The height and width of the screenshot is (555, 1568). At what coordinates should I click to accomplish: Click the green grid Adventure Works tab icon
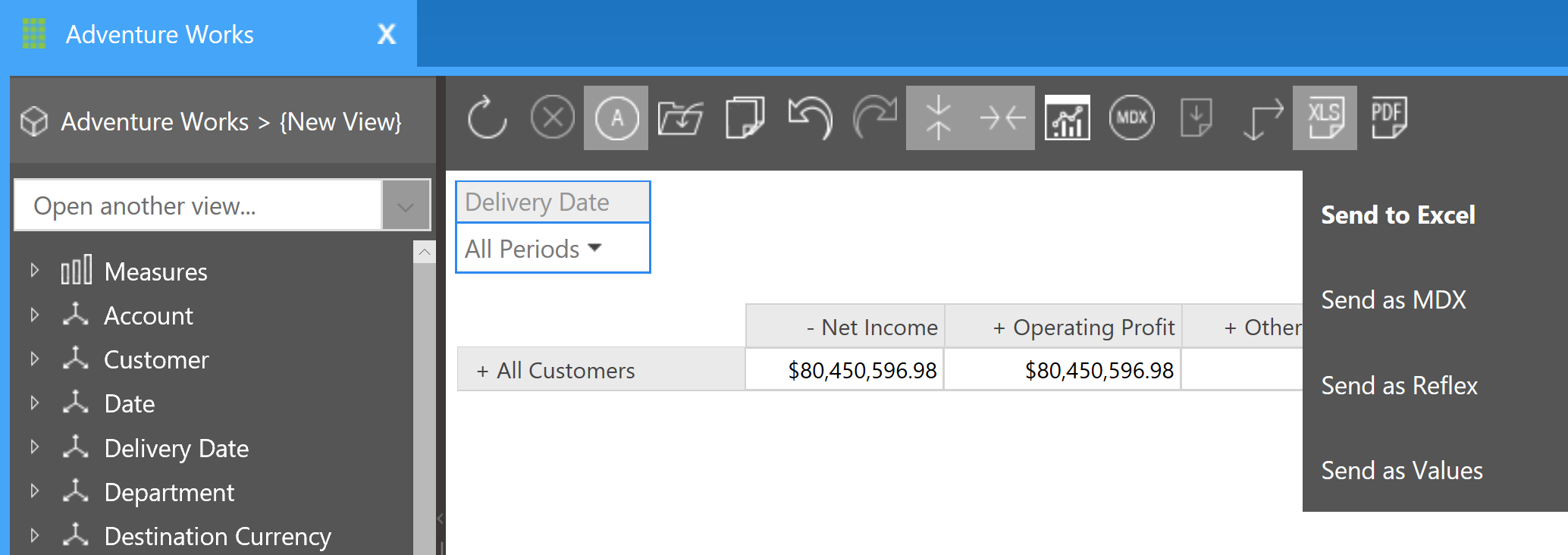pyautogui.click(x=34, y=33)
